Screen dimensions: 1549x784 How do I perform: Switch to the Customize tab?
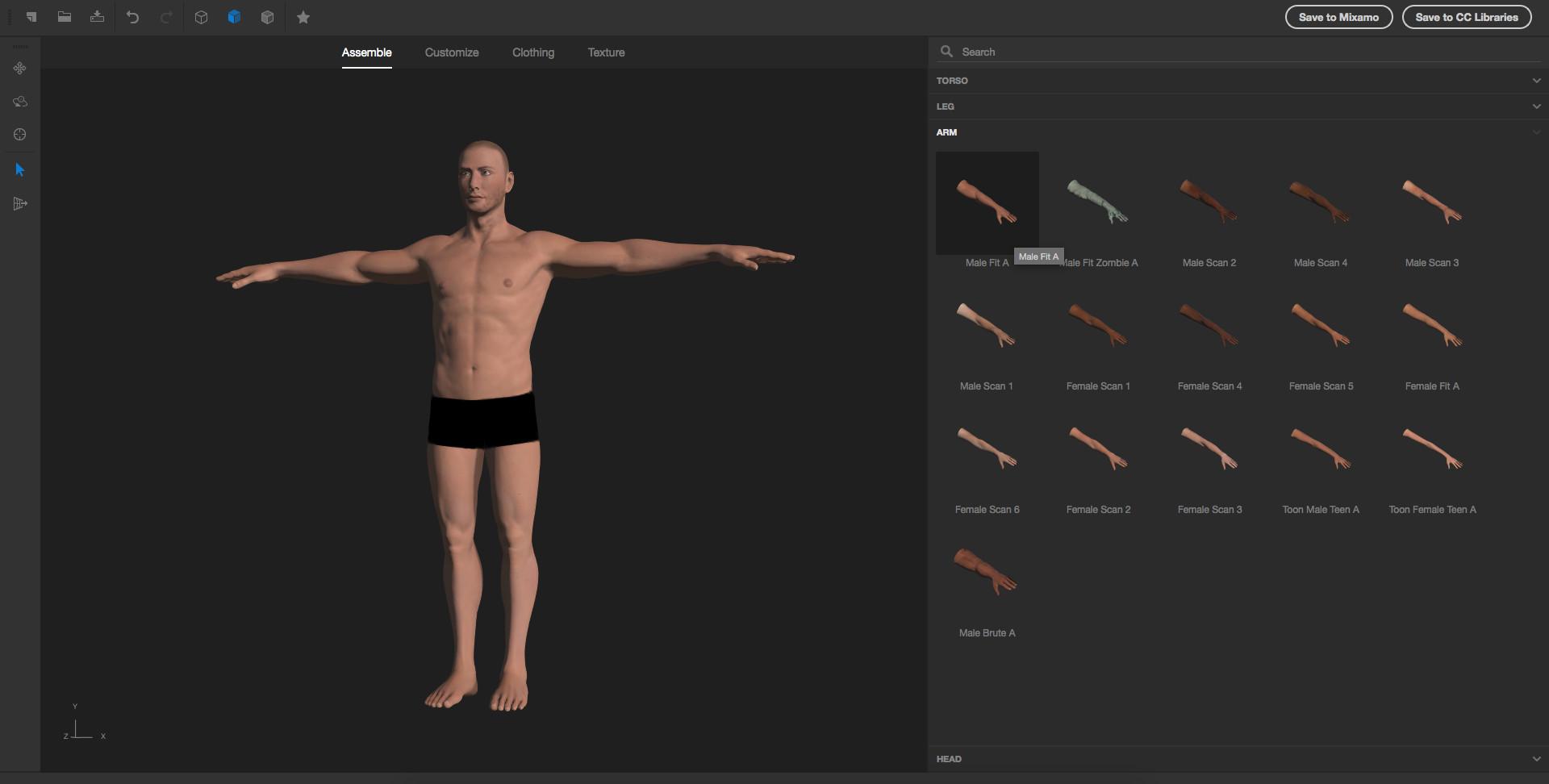tap(452, 52)
